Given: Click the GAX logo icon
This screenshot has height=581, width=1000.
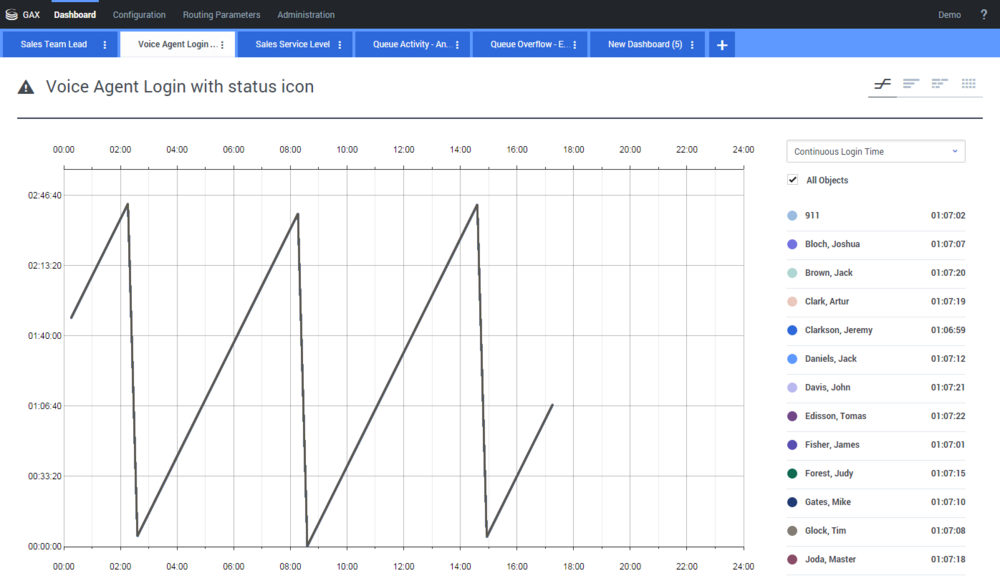Looking at the screenshot, I should pyautogui.click(x=11, y=14).
